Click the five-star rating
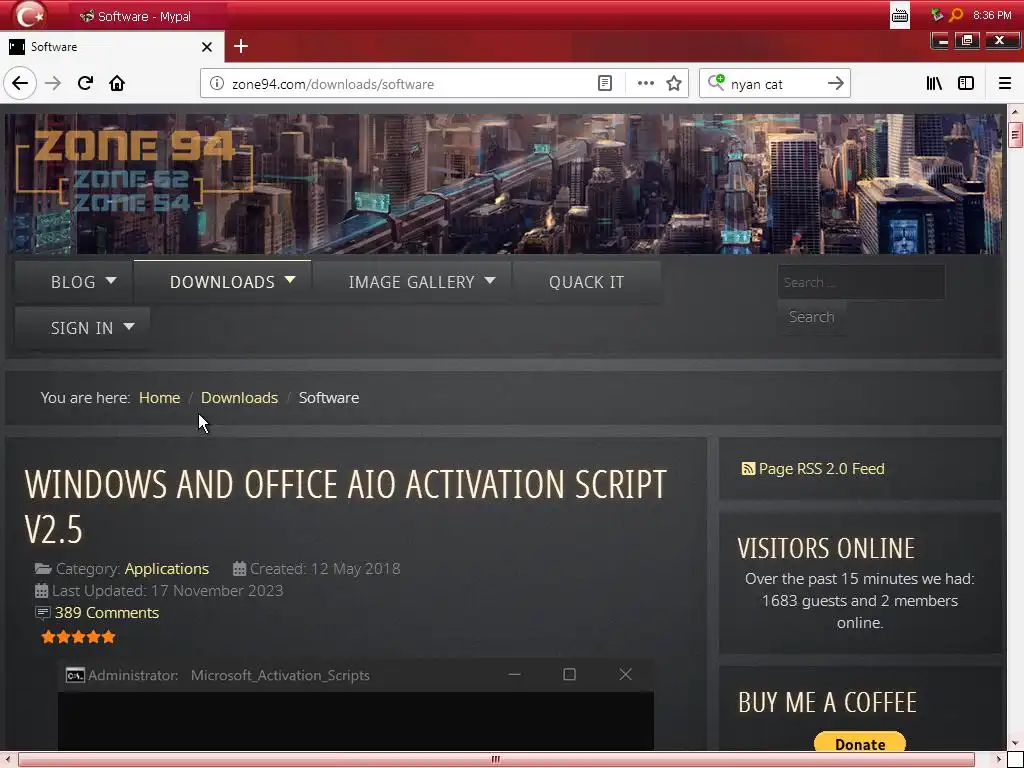 coord(78,637)
